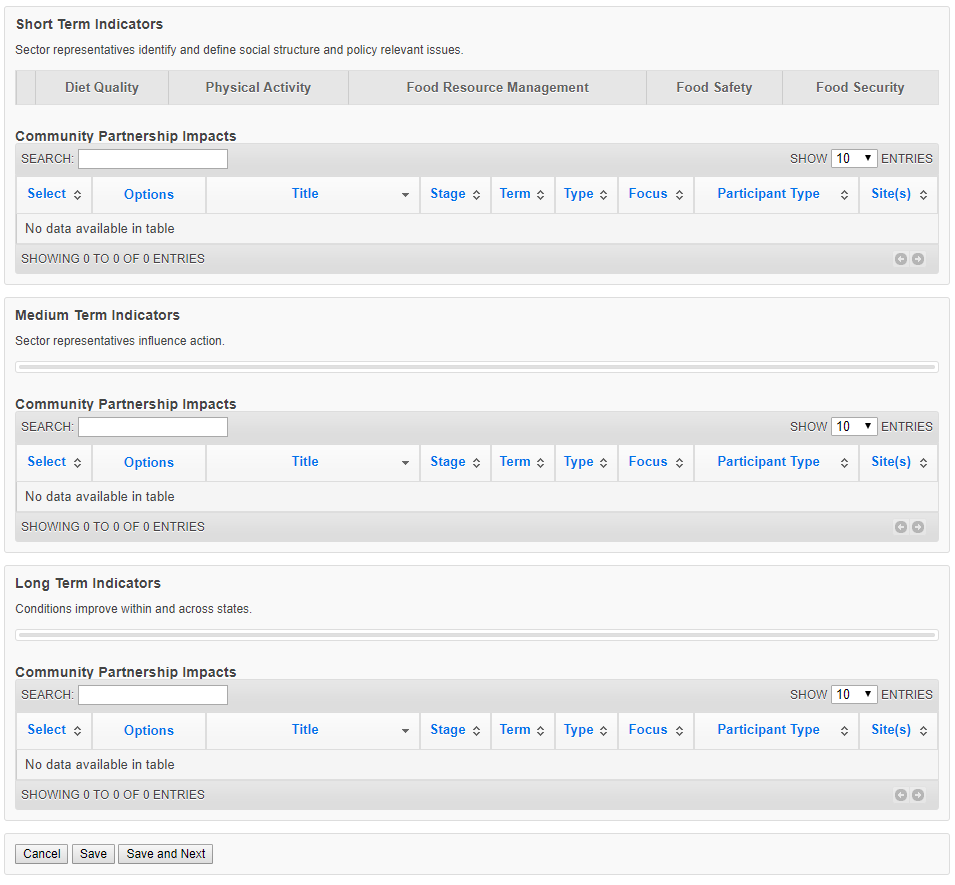
Task: Open the Food Resource Management tab
Action: [x=497, y=88]
